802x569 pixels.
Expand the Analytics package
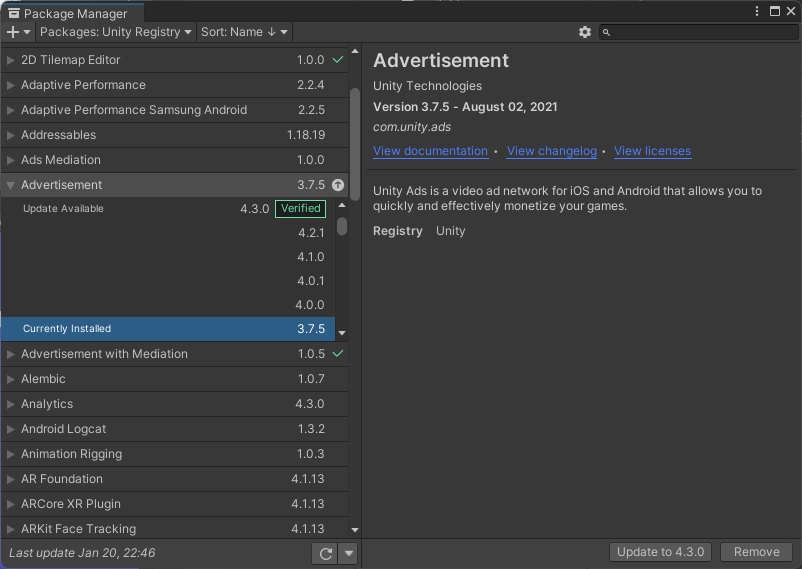click(10, 404)
